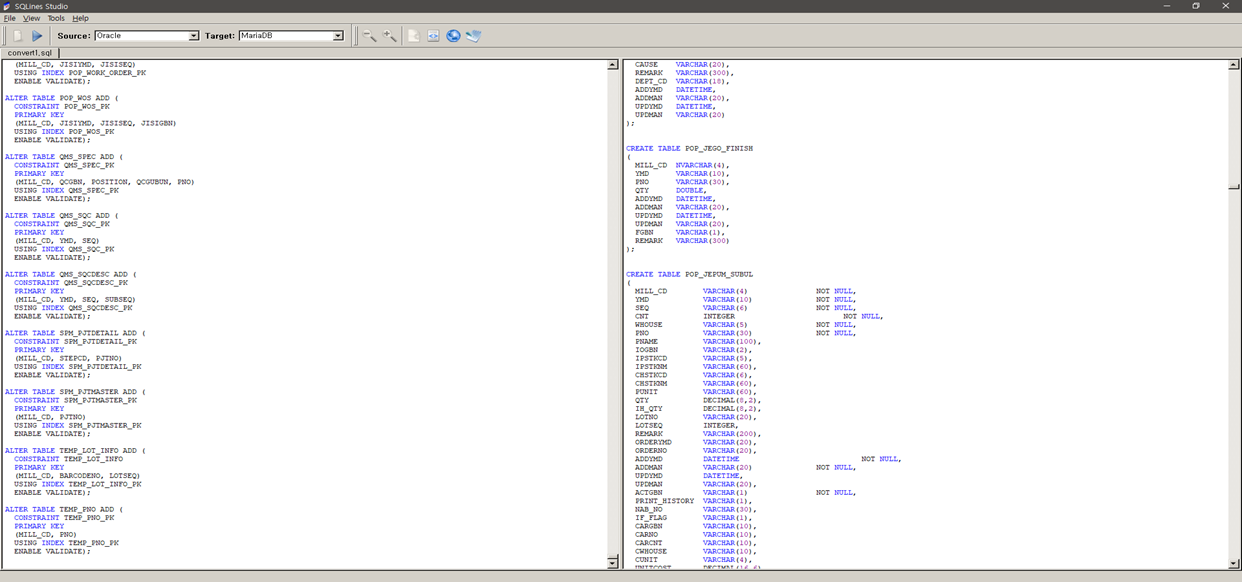Screen dimensions: 1242x582
Task: Click the 'FGBN VARCHAR(1)' column line
Action: [680, 232]
